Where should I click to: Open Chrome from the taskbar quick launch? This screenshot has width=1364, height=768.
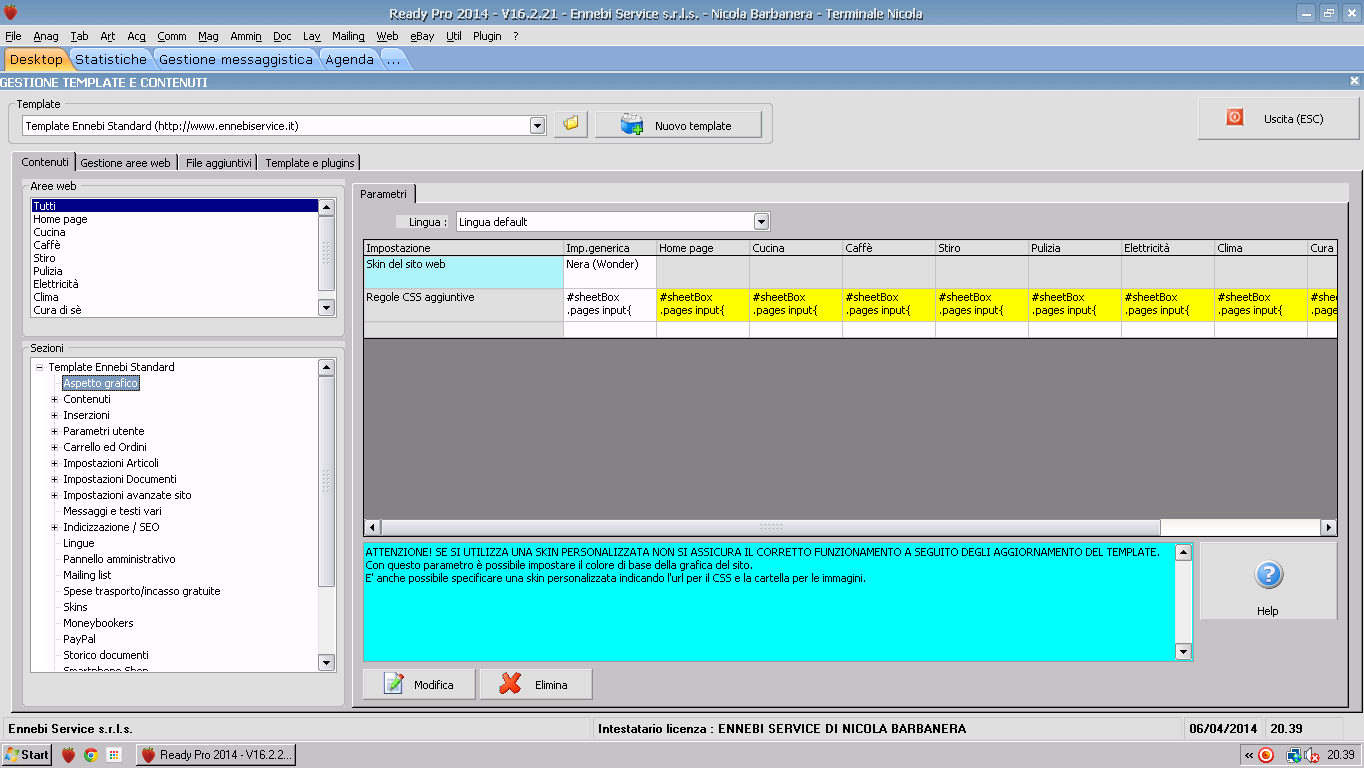[91, 755]
